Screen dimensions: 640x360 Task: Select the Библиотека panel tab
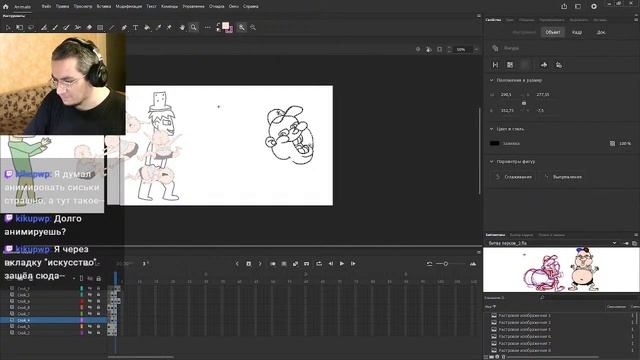(x=495, y=235)
